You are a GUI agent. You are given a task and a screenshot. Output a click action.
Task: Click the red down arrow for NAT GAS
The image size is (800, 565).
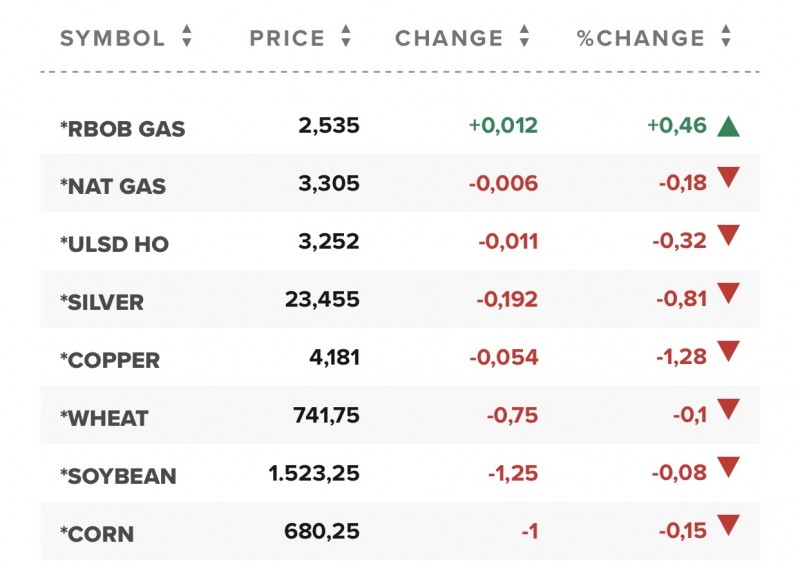[728, 180]
